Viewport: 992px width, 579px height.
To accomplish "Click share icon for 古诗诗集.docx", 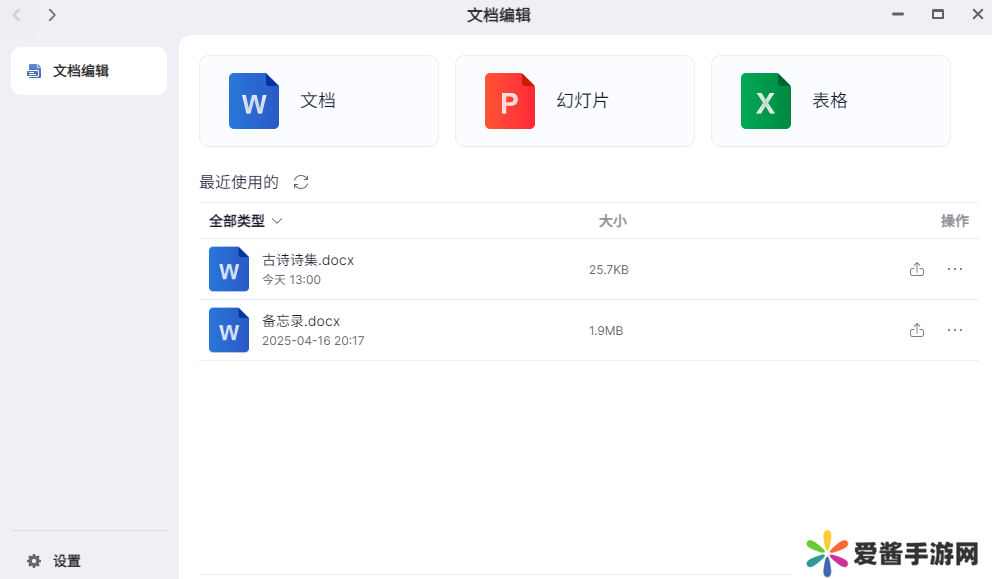I will click(917, 269).
